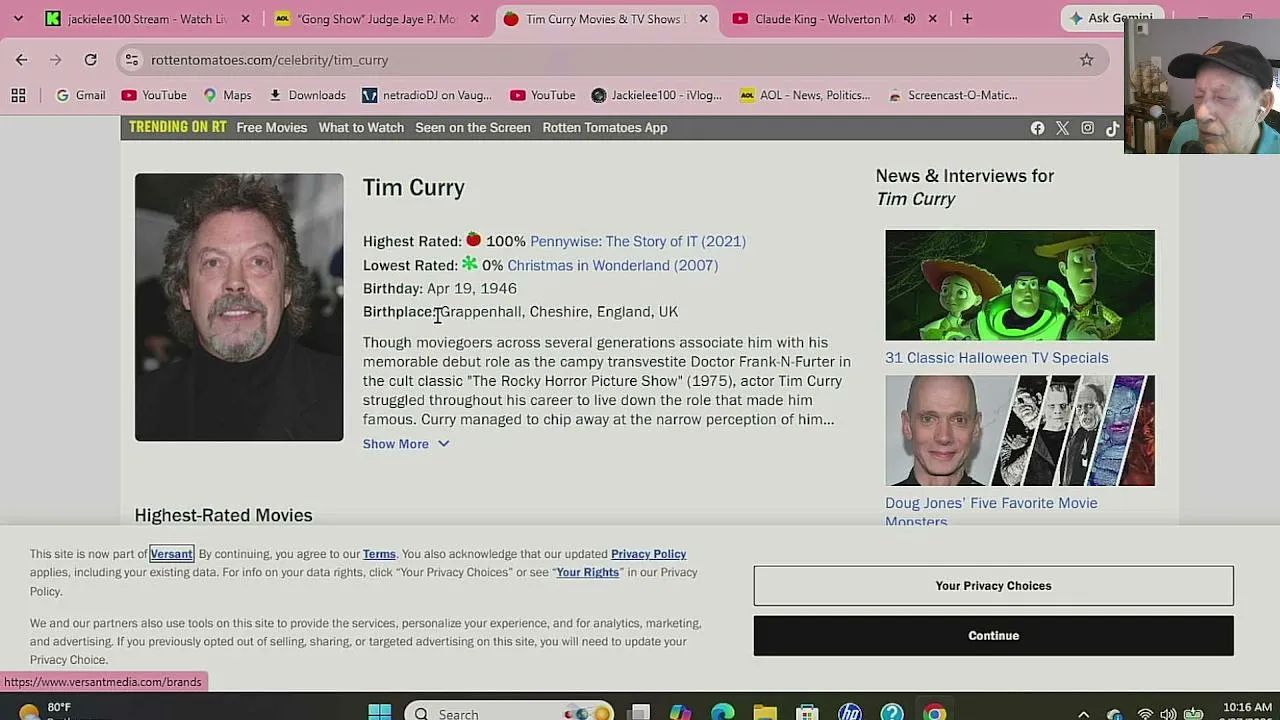
Task: Go back to the previous page
Action: point(22,60)
